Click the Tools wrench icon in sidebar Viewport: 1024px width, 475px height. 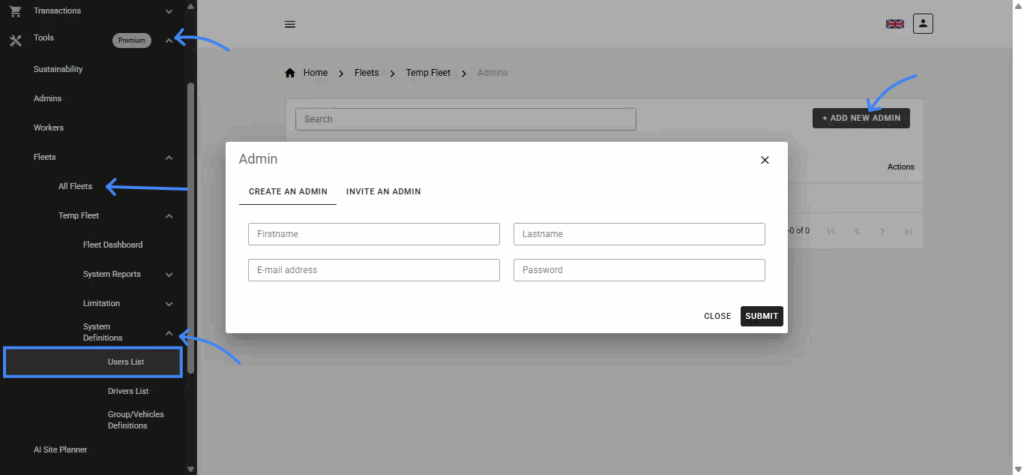coord(15,41)
